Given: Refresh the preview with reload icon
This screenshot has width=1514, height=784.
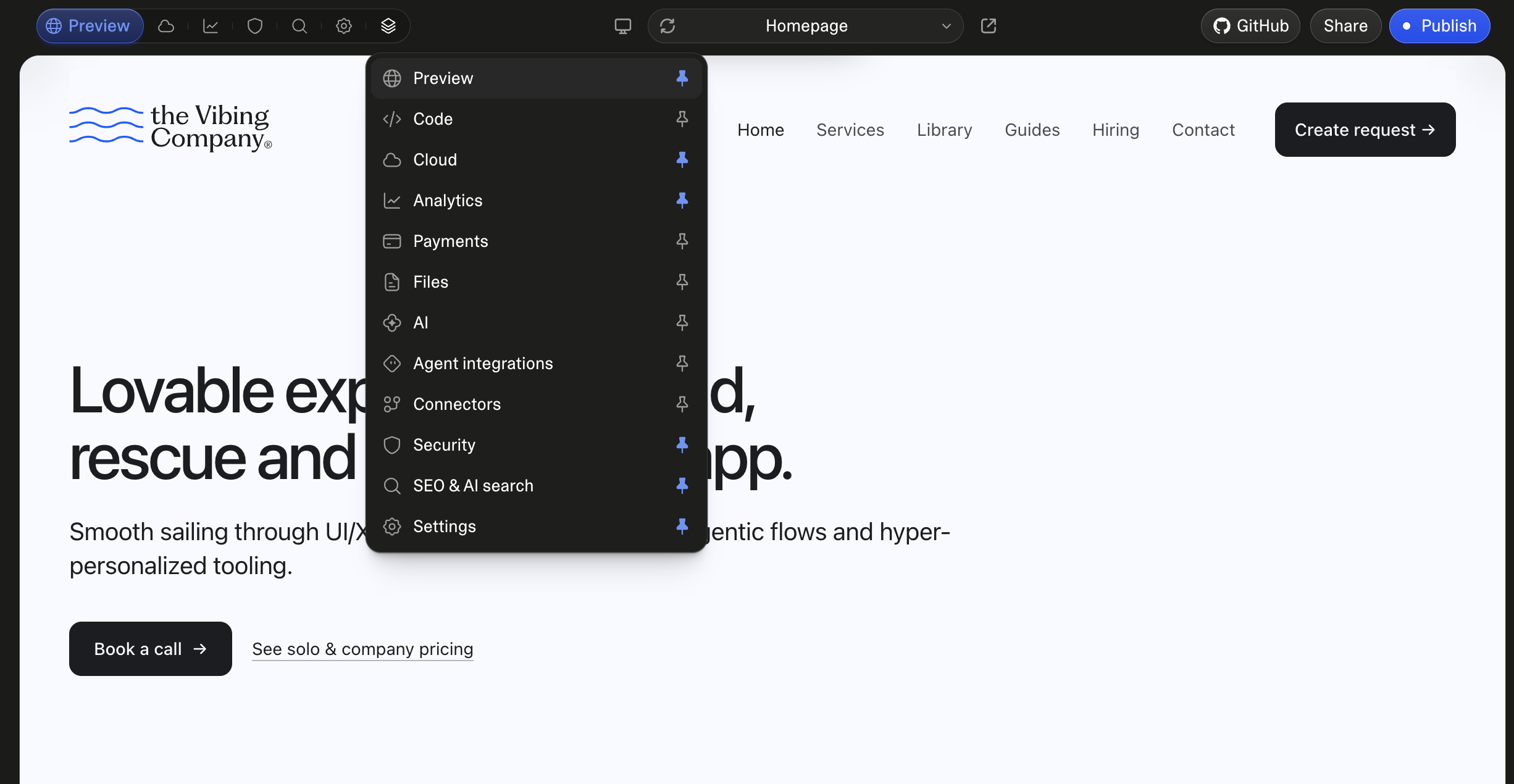Looking at the screenshot, I should click(x=667, y=26).
